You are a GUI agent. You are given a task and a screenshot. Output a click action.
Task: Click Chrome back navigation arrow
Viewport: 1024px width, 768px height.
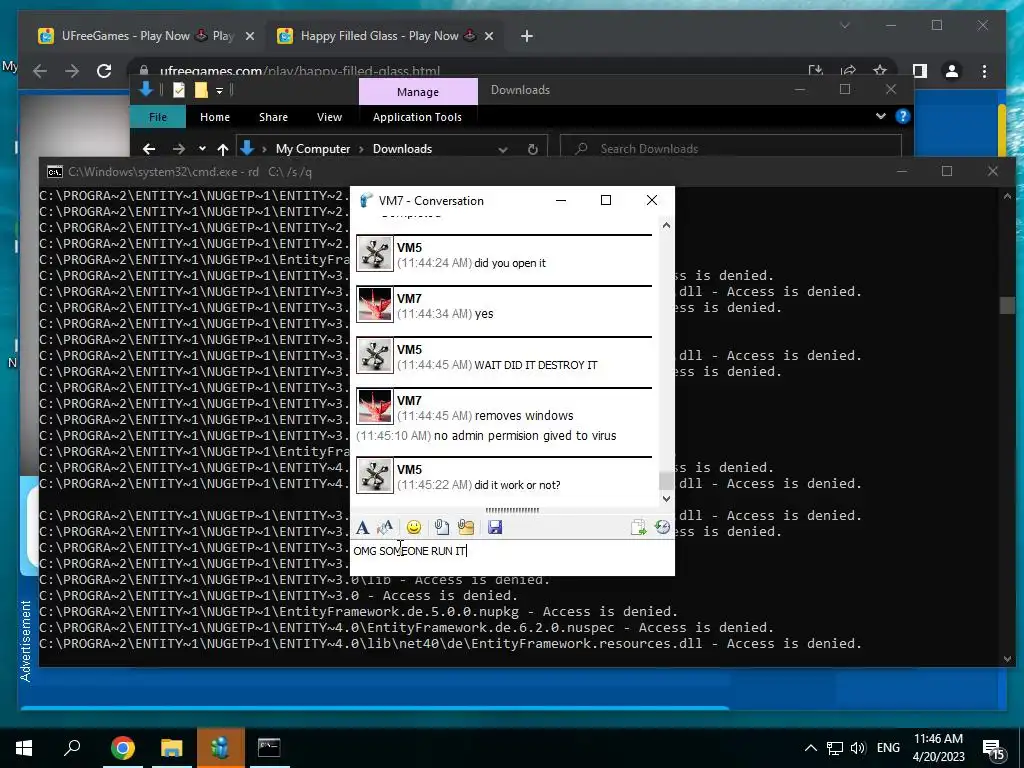coord(40,71)
